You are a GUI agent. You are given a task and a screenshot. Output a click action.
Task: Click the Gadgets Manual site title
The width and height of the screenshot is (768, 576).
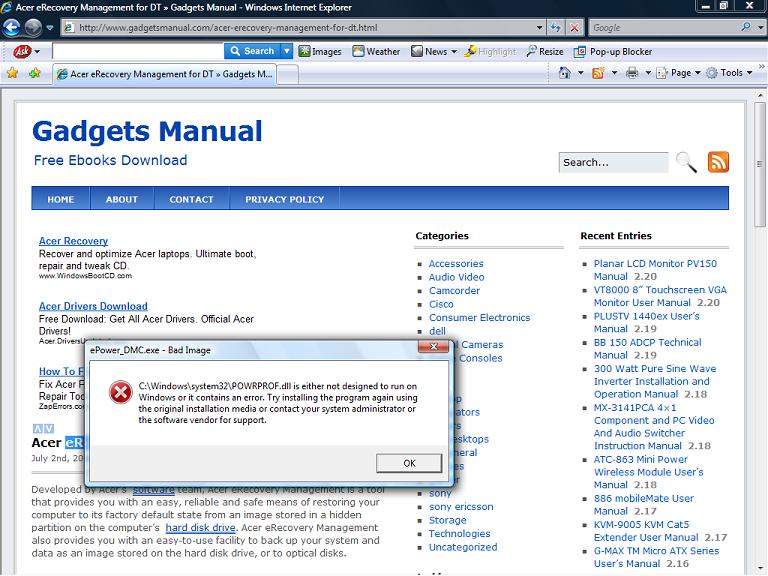pos(147,131)
